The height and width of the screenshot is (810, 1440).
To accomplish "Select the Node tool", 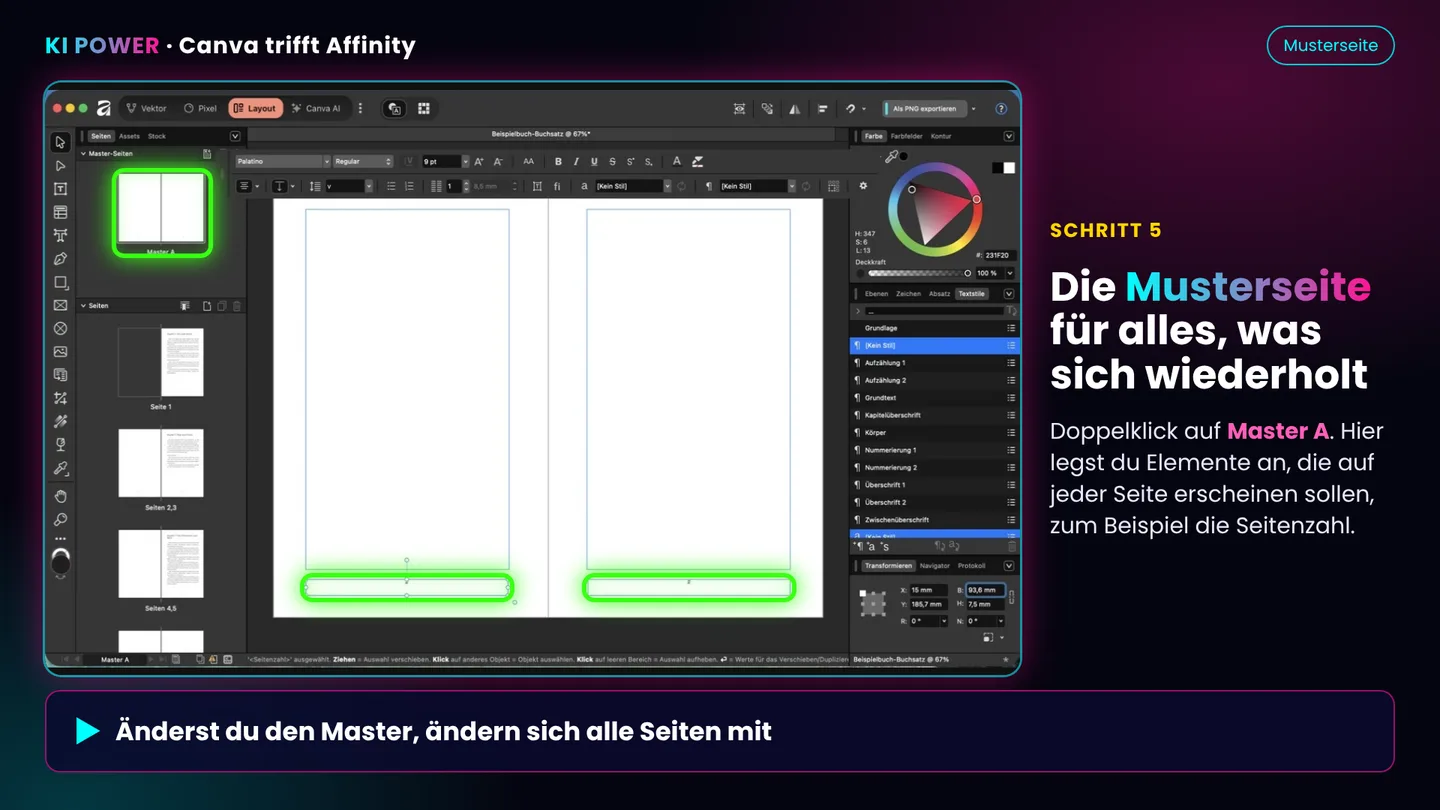I will [60, 165].
